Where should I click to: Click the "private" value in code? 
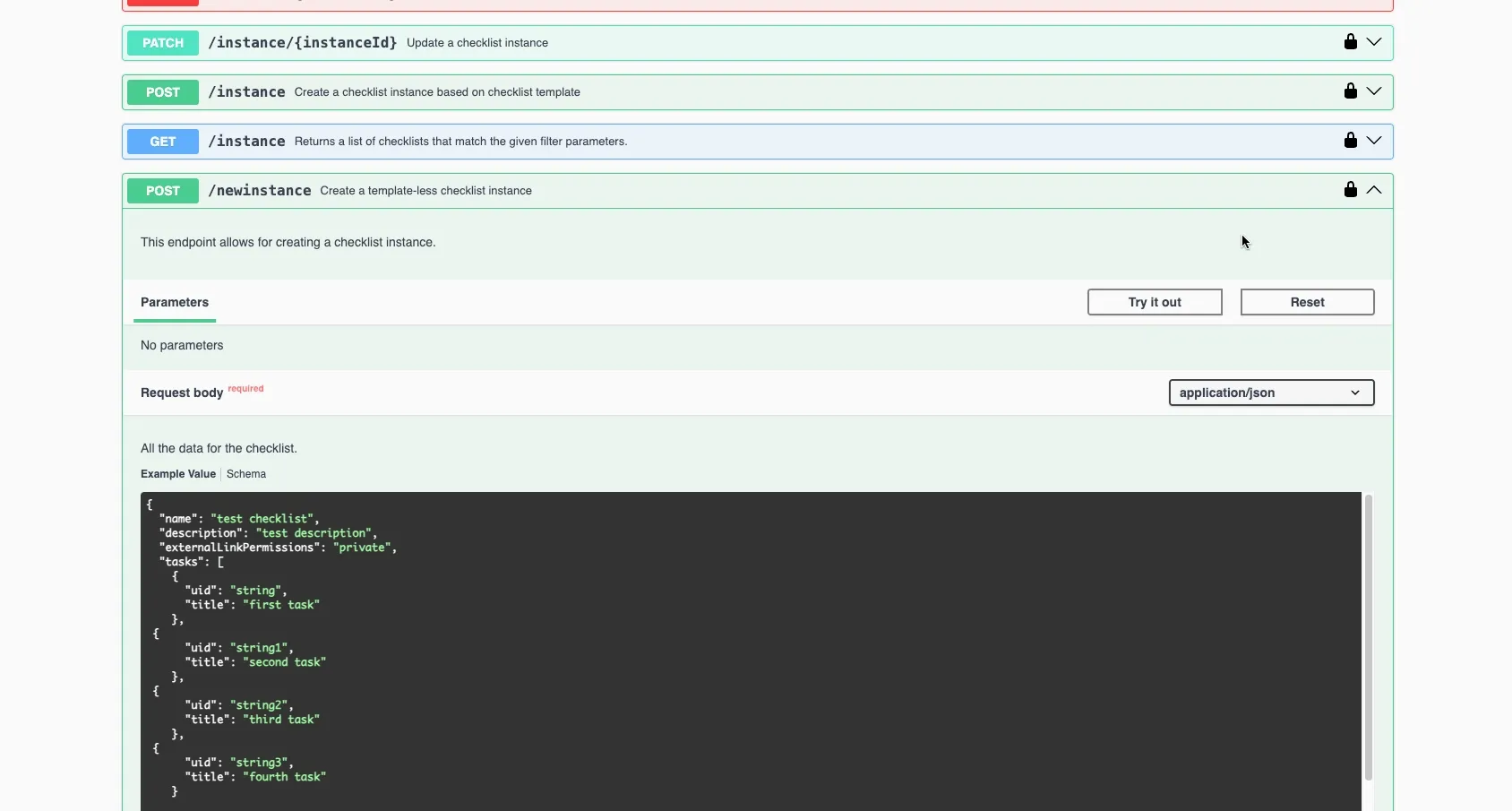click(362, 548)
